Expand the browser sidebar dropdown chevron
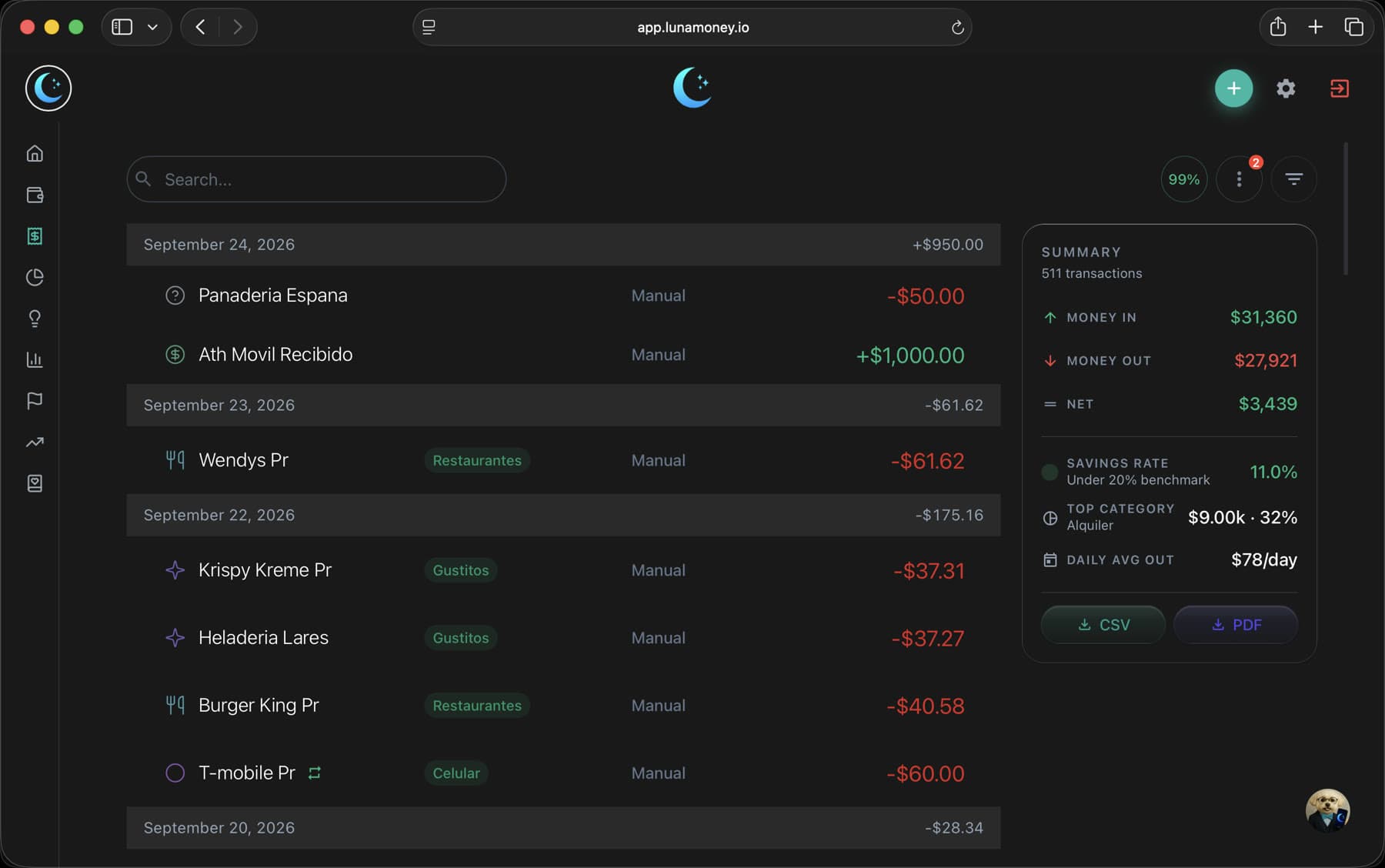This screenshot has width=1385, height=868. pyautogui.click(x=152, y=27)
